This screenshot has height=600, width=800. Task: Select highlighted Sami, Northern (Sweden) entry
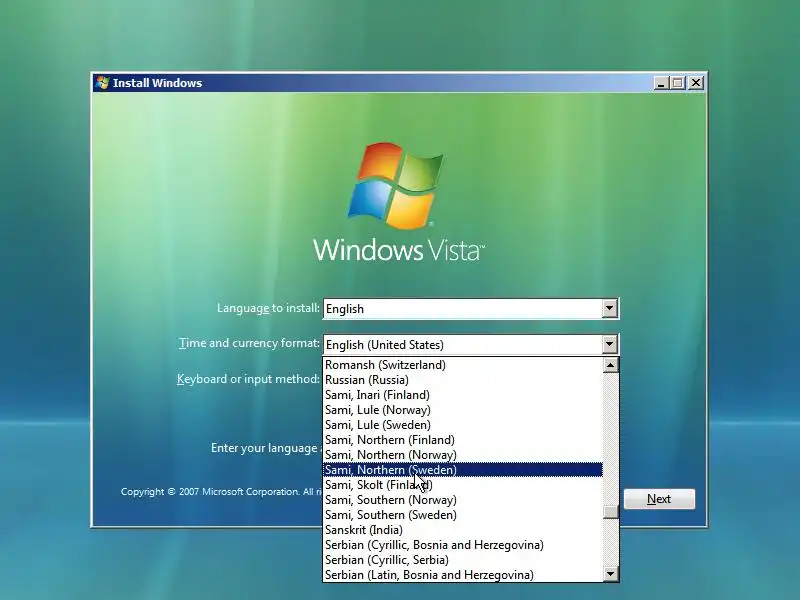[463, 470]
